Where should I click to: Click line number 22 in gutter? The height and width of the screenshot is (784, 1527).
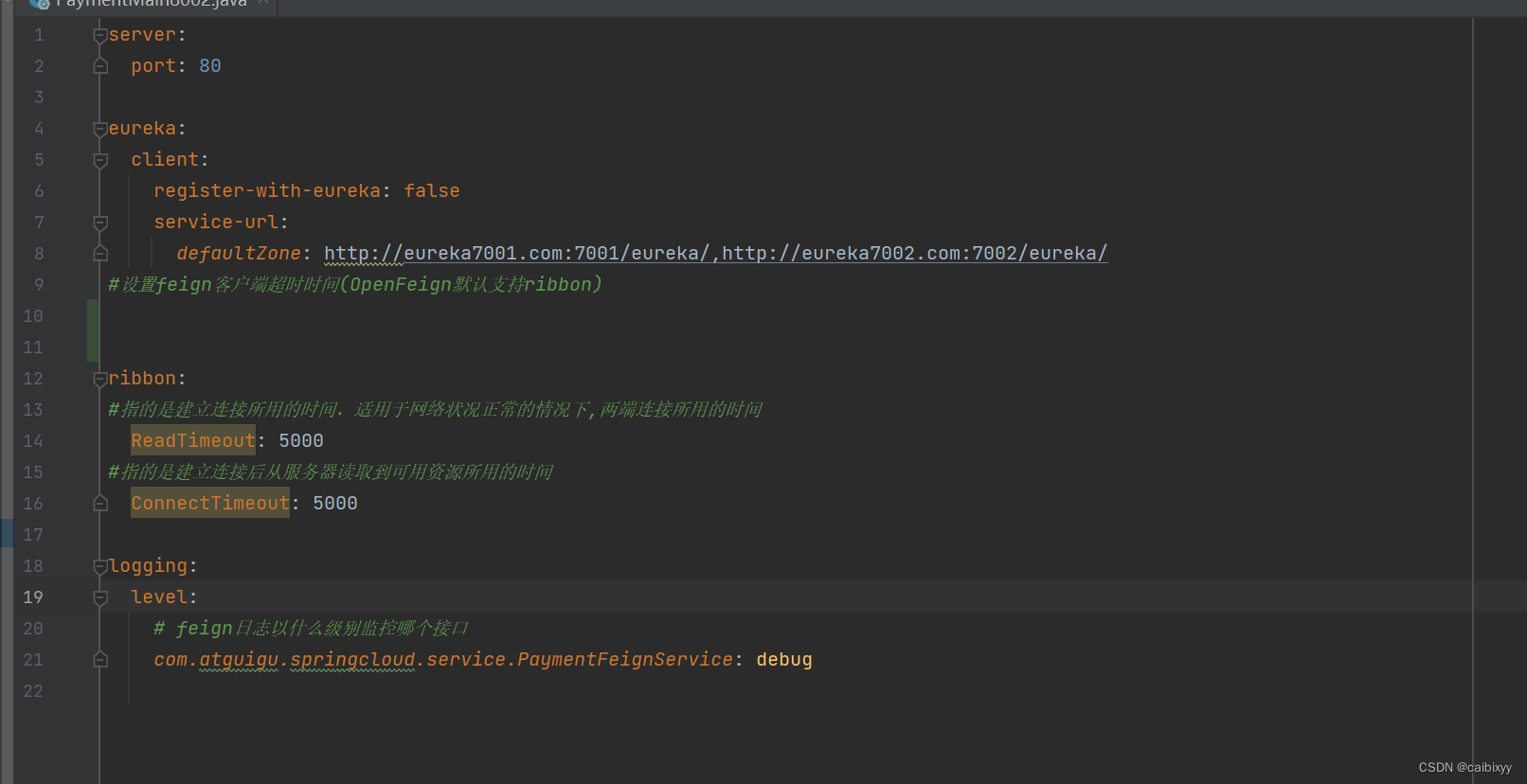33,691
